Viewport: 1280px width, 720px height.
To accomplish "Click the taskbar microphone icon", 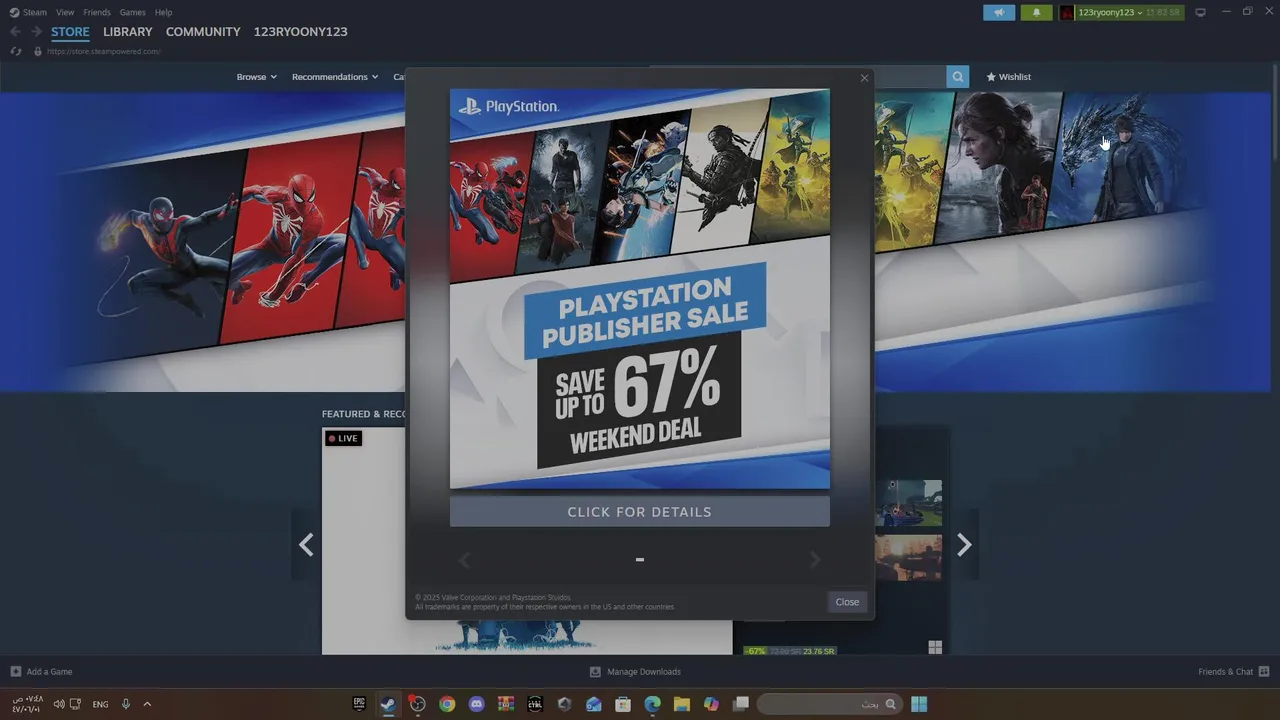I will coord(126,704).
